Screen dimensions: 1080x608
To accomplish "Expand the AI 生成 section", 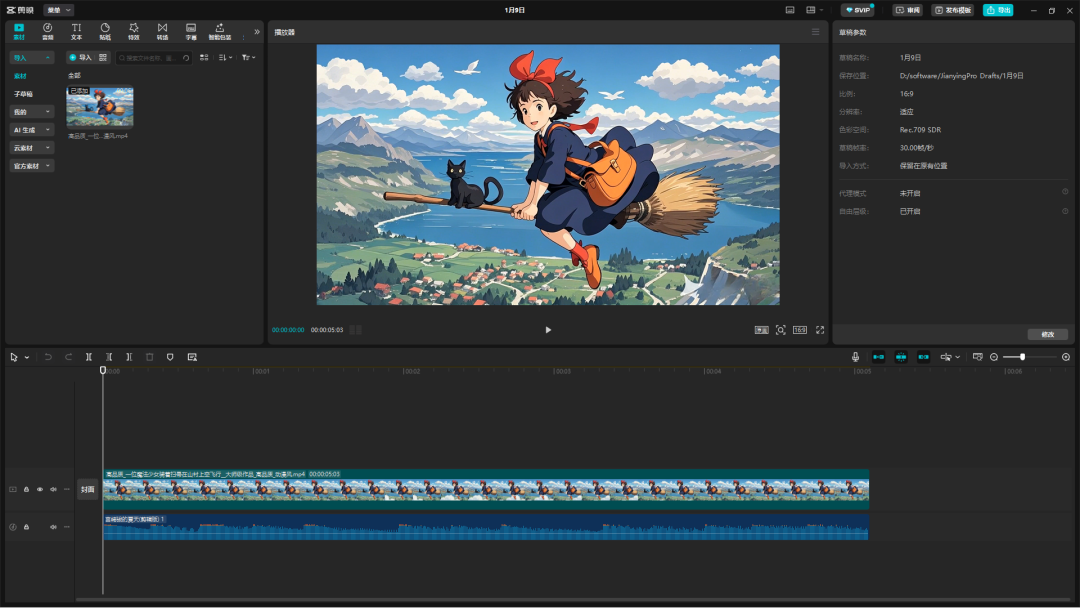I will pos(31,130).
